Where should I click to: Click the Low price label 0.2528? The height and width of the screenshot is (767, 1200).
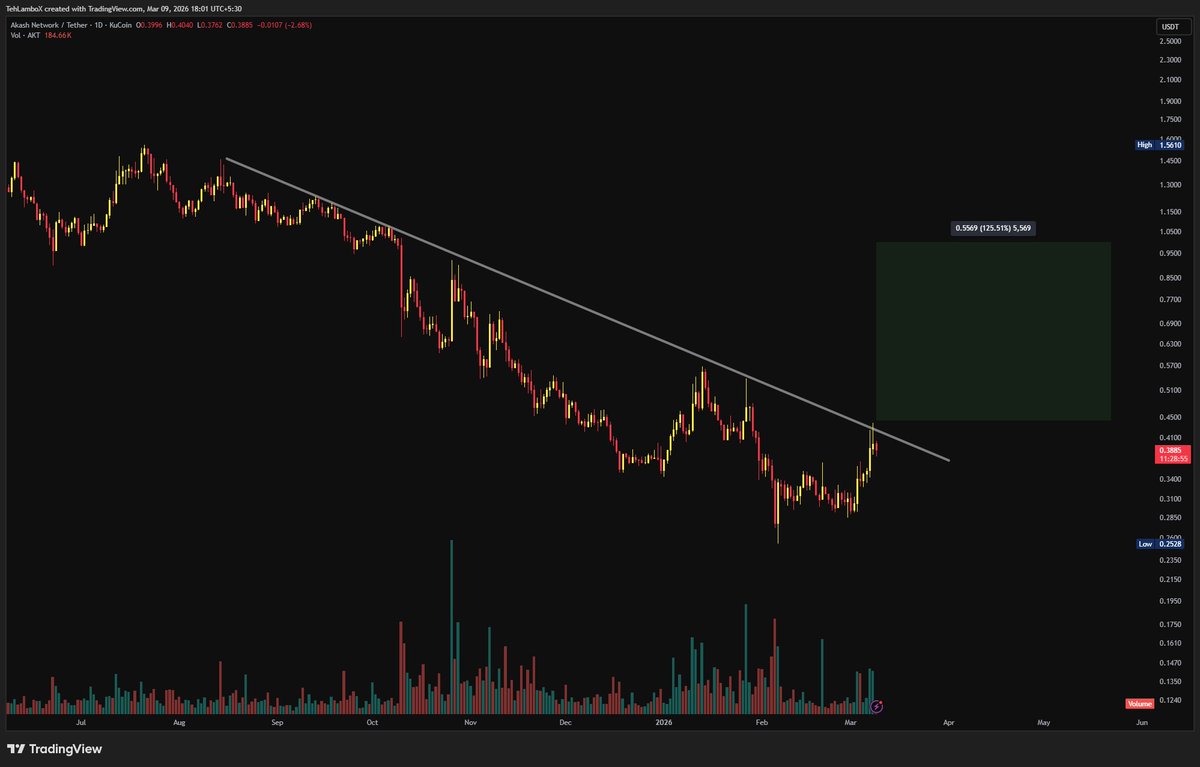1158,544
